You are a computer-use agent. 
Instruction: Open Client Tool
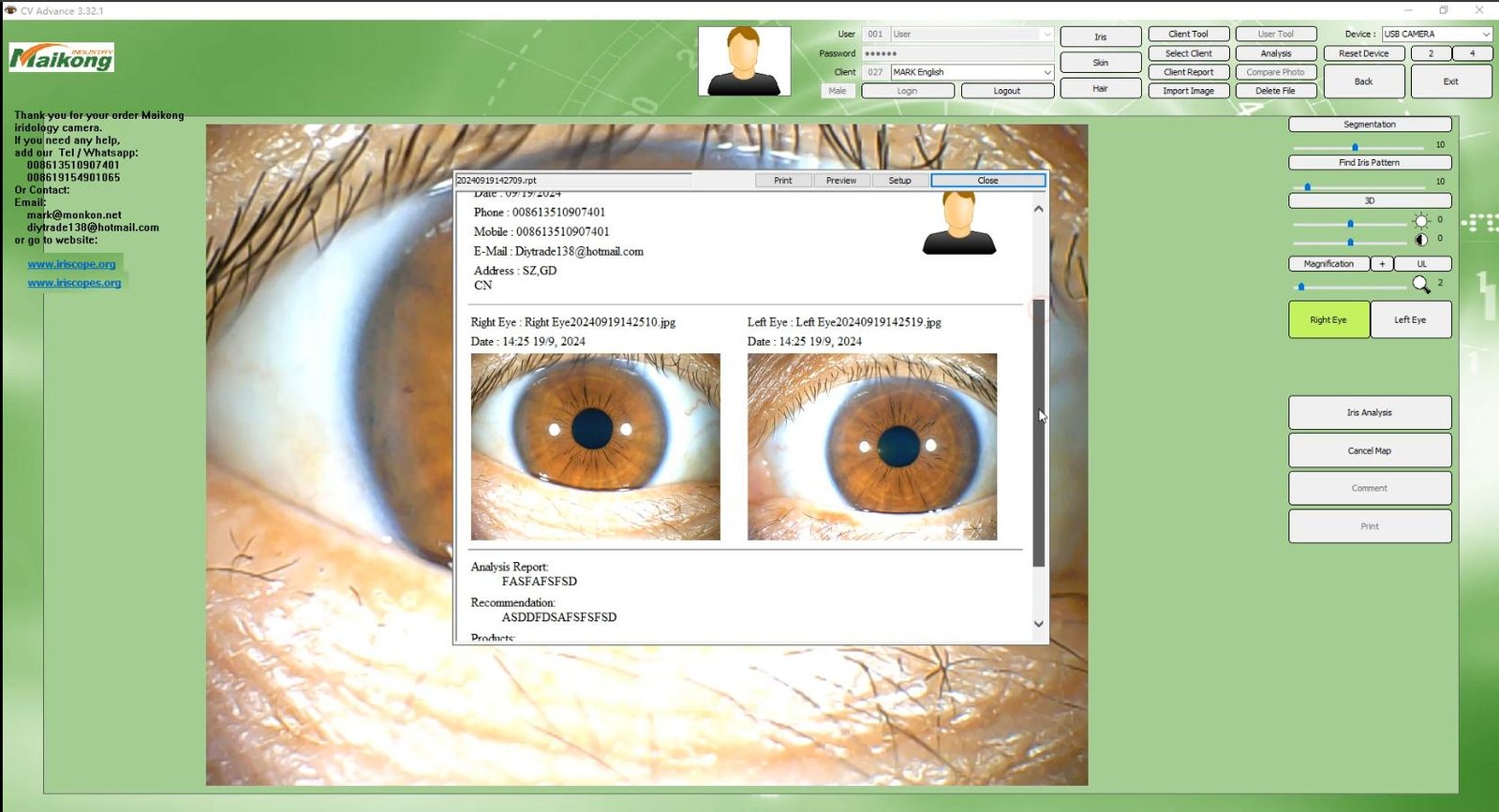tap(1189, 34)
